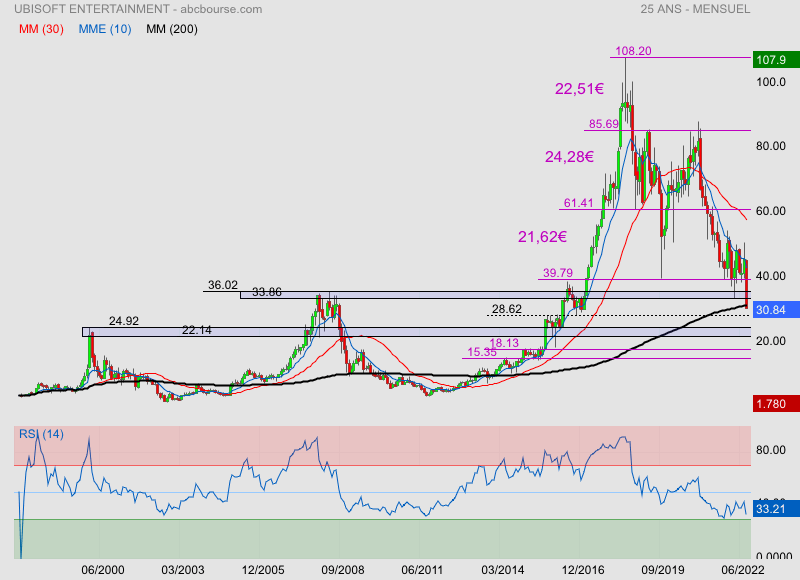Click the red 1.780 low price tag

(776, 404)
